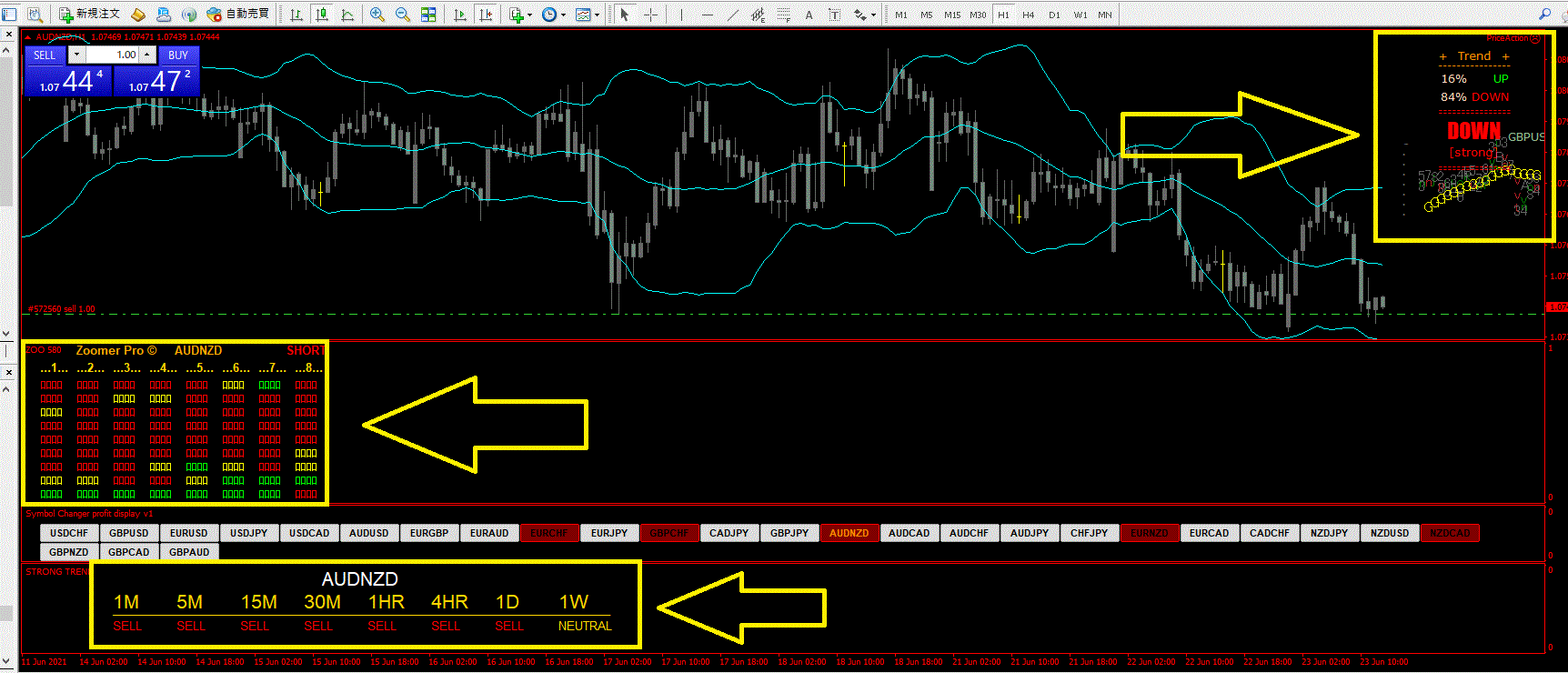Toggle chart auto scroll
This screenshot has width=1568, height=673.
tap(460, 15)
